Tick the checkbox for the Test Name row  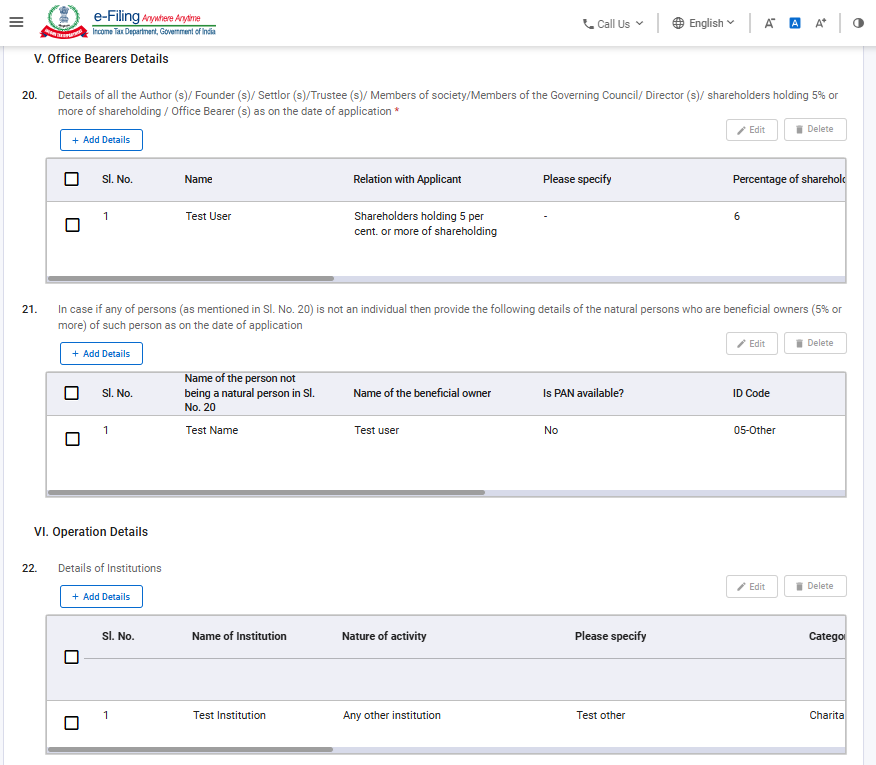(72, 439)
